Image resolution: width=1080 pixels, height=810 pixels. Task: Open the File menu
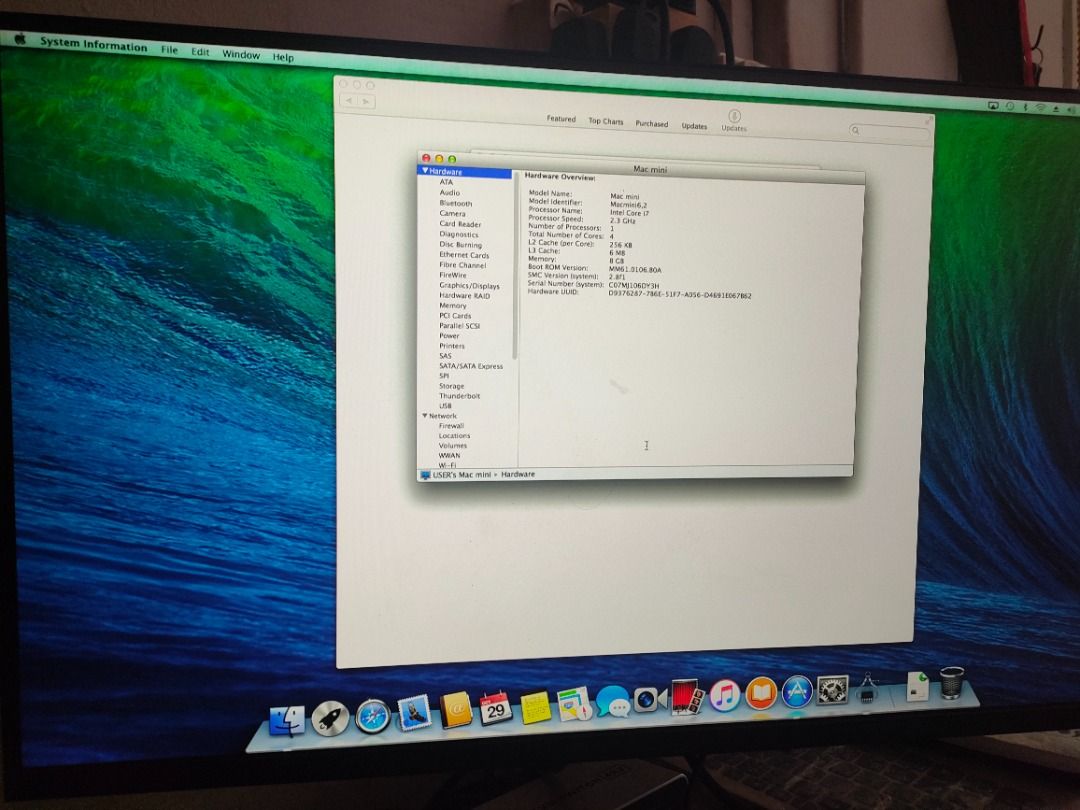170,49
